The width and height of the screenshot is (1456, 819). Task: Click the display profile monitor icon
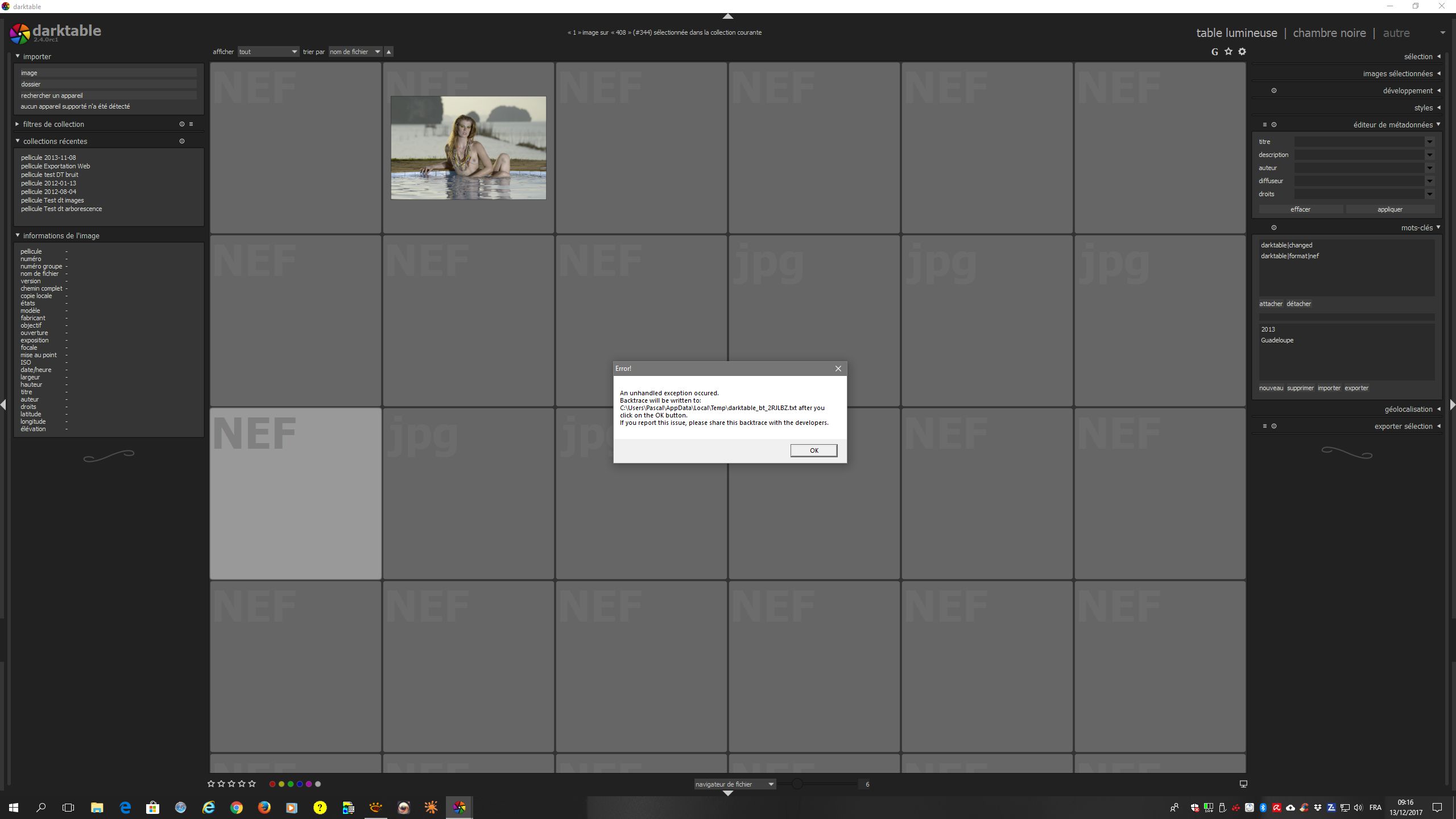pyautogui.click(x=1243, y=784)
